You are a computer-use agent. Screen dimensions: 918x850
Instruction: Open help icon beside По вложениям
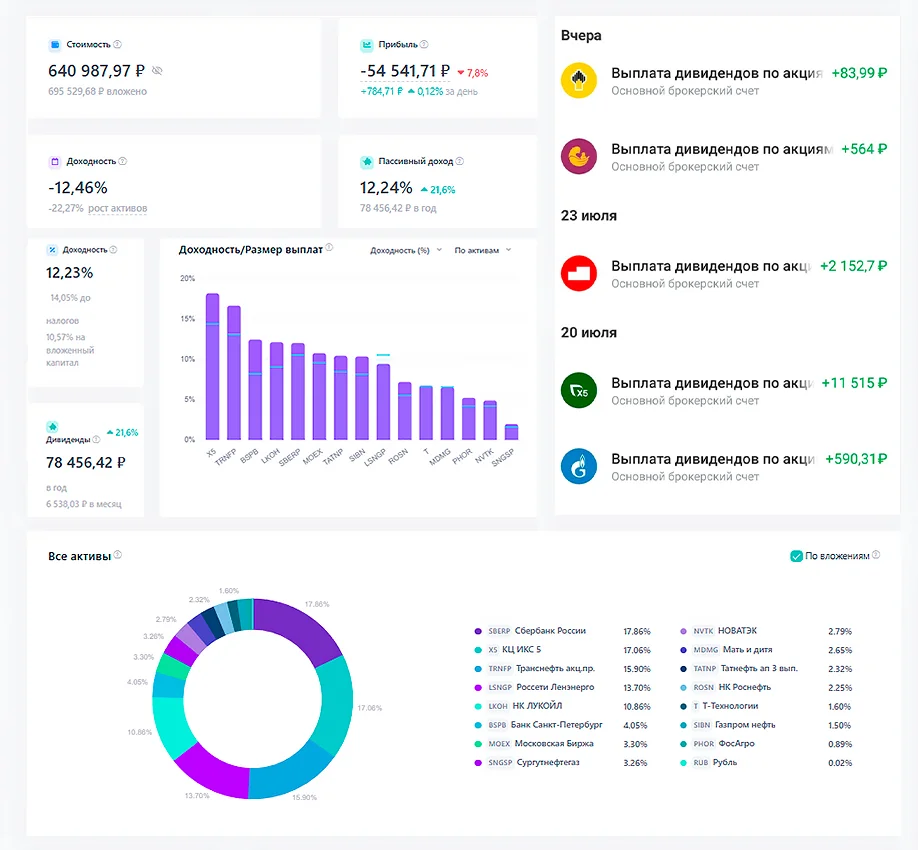click(876, 554)
